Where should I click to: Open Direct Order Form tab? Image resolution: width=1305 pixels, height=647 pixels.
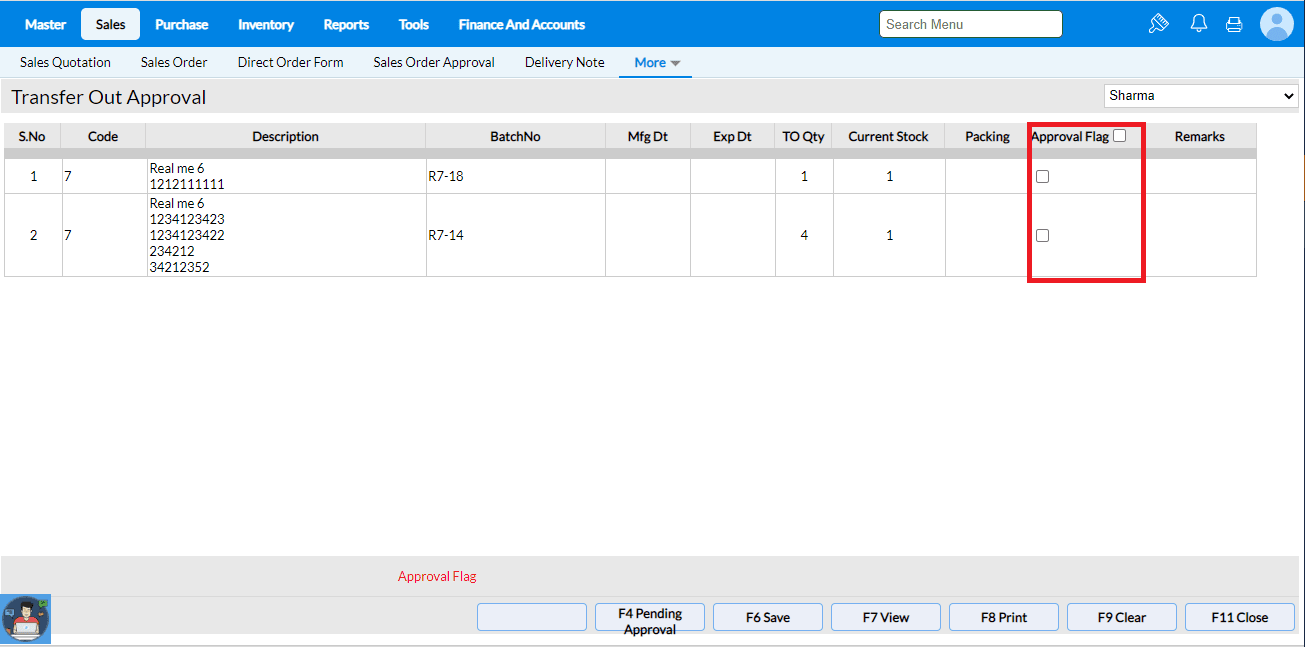click(x=290, y=62)
